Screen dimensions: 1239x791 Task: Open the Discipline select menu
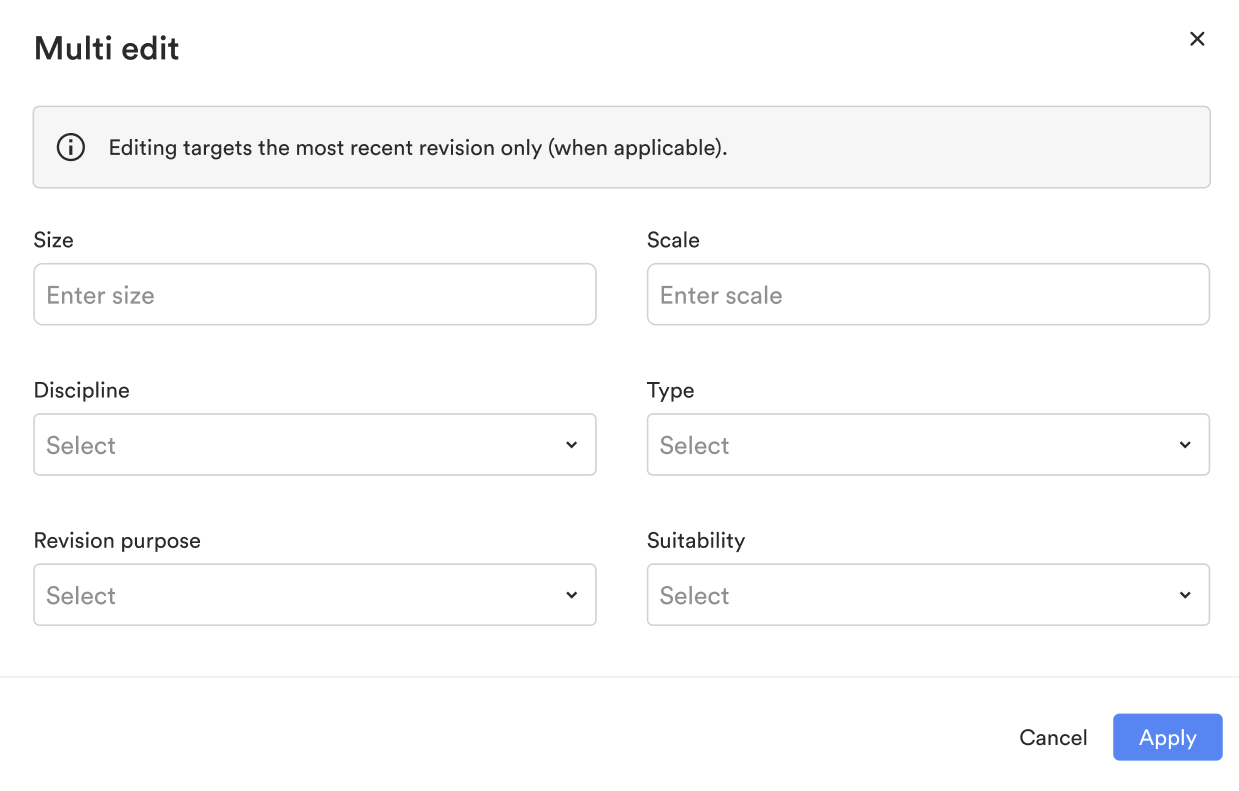pyautogui.click(x=315, y=444)
